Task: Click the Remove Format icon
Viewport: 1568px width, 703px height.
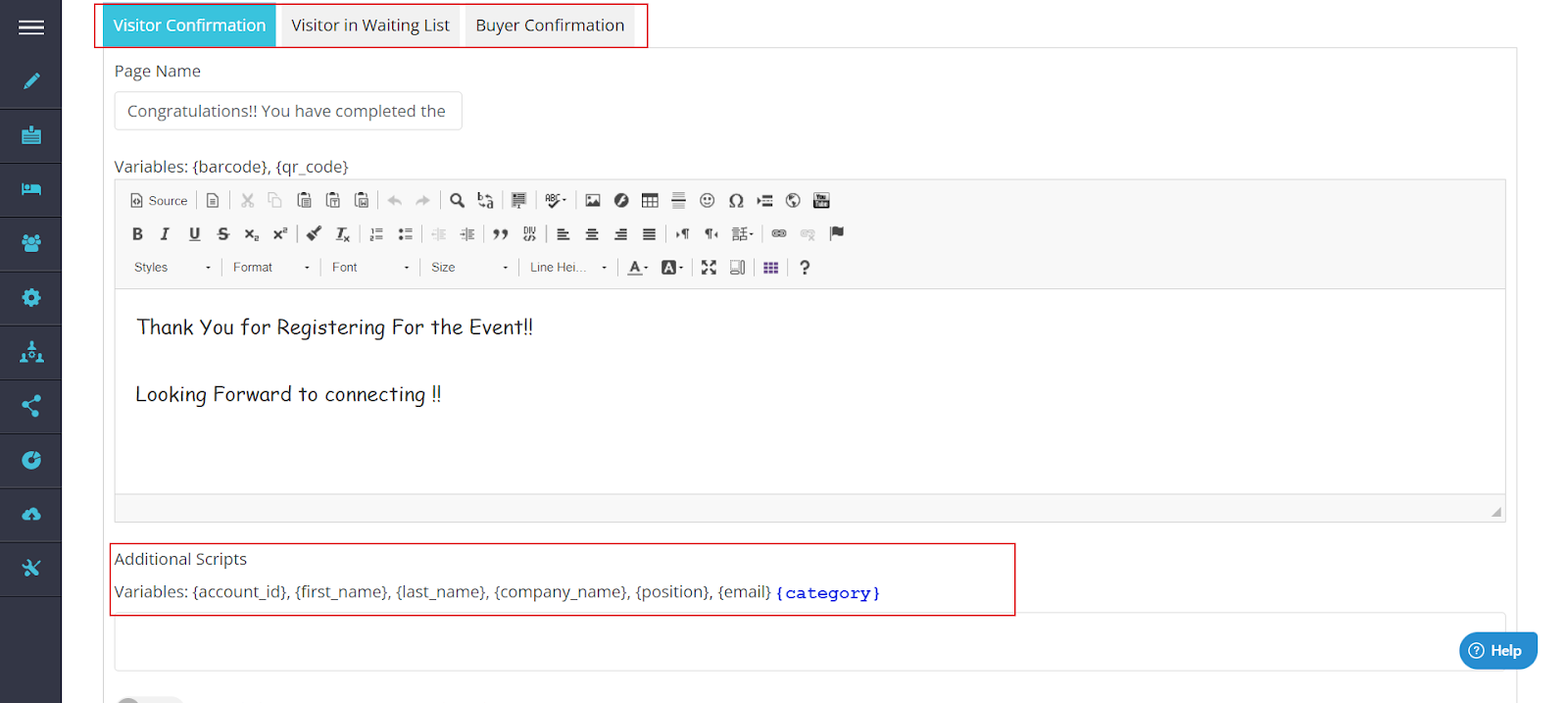Action: [342, 233]
